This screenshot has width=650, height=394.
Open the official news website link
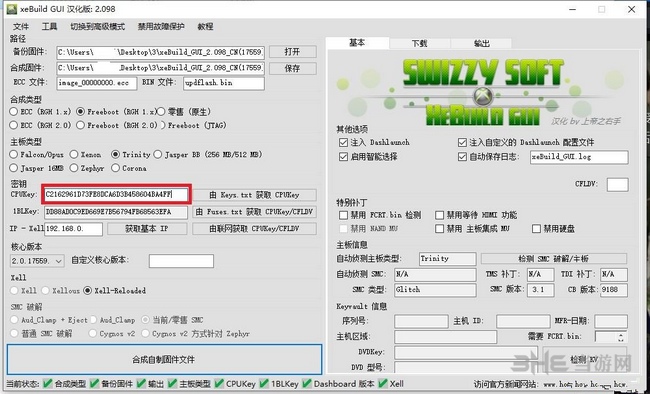[585, 384]
